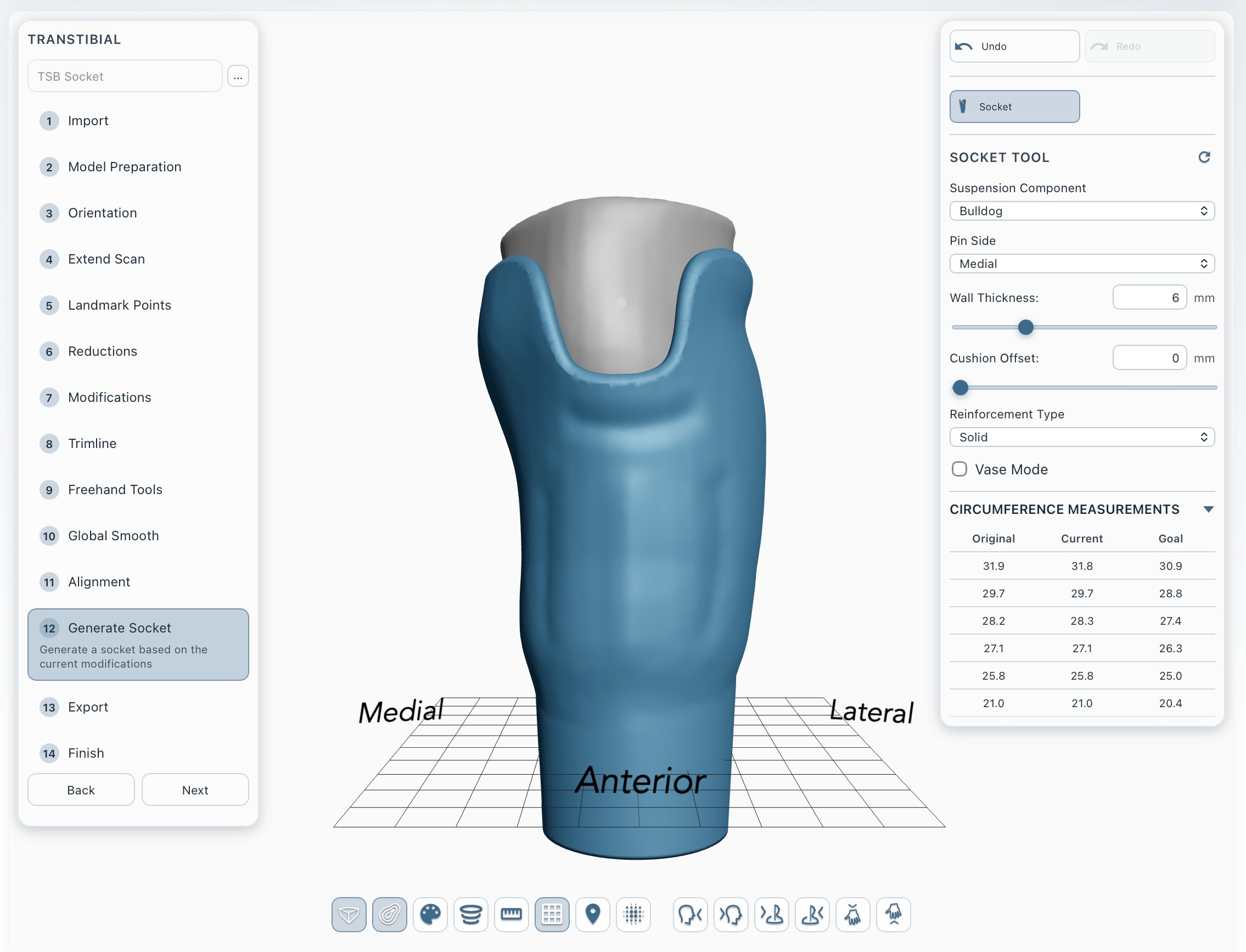Select the view icon with arrow right of leg
1246x952 pixels.
812,914
